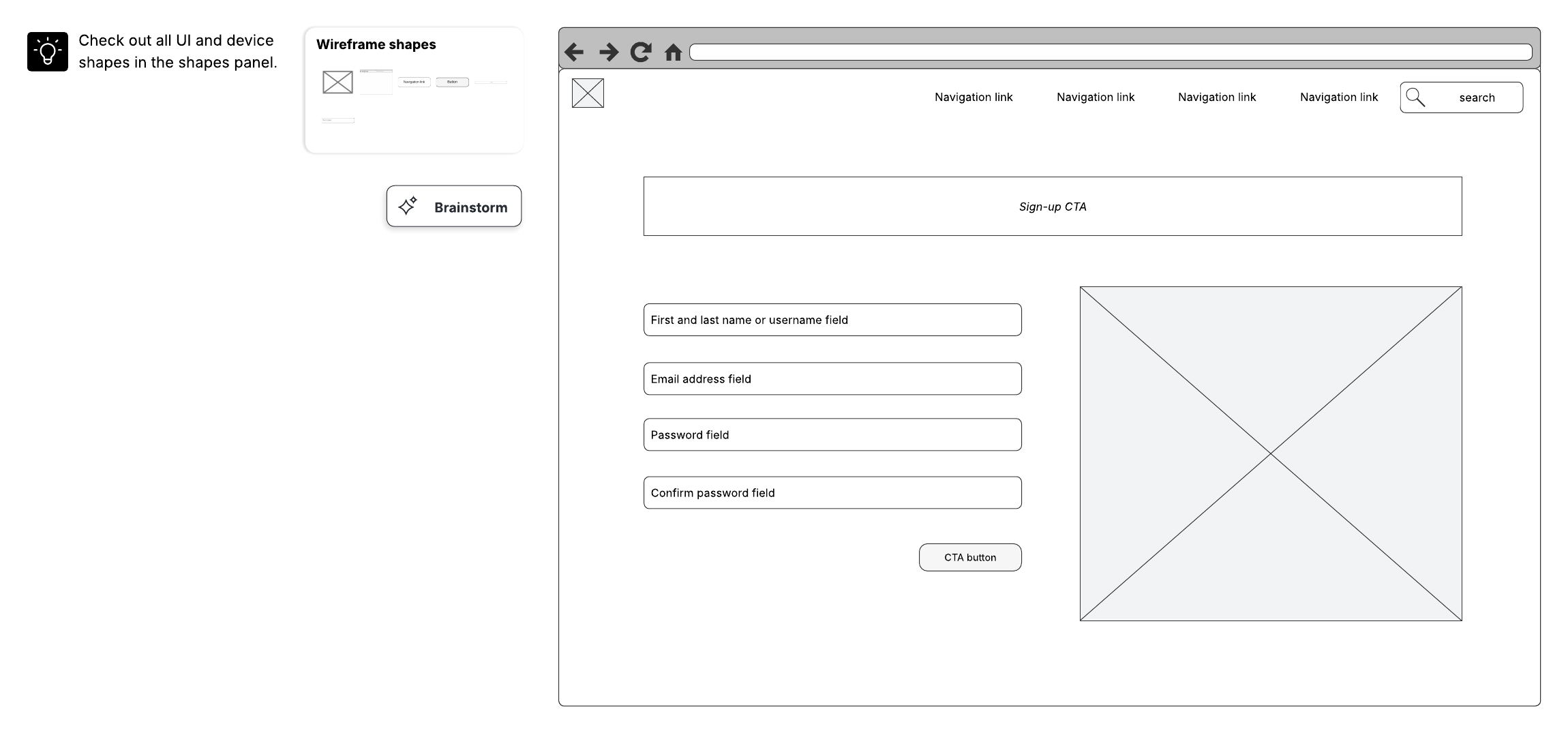
Task: Click the Confirm password field
Action: [x=832, y=492]
